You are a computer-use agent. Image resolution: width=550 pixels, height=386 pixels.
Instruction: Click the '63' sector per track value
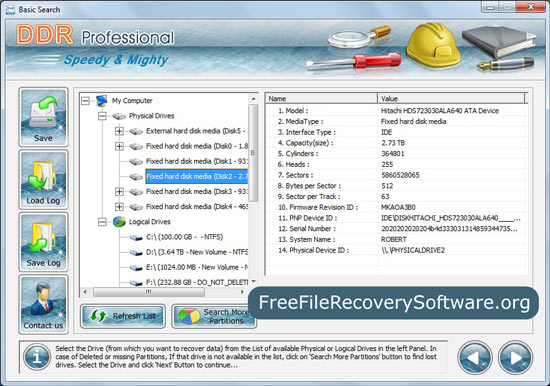(x=385, y=197)
